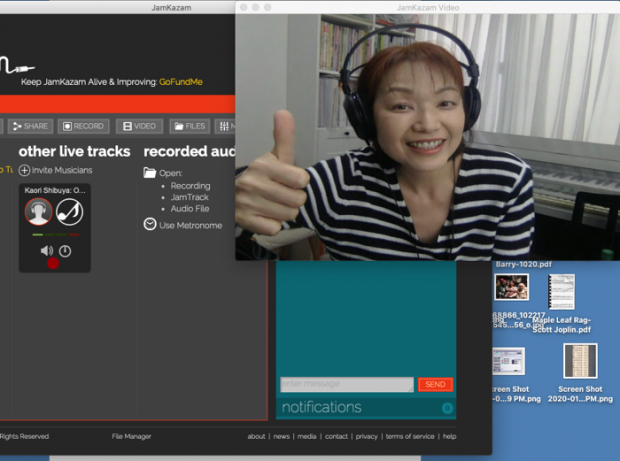
Task: Start recording with the RECORD button
Action: point(83,127)
